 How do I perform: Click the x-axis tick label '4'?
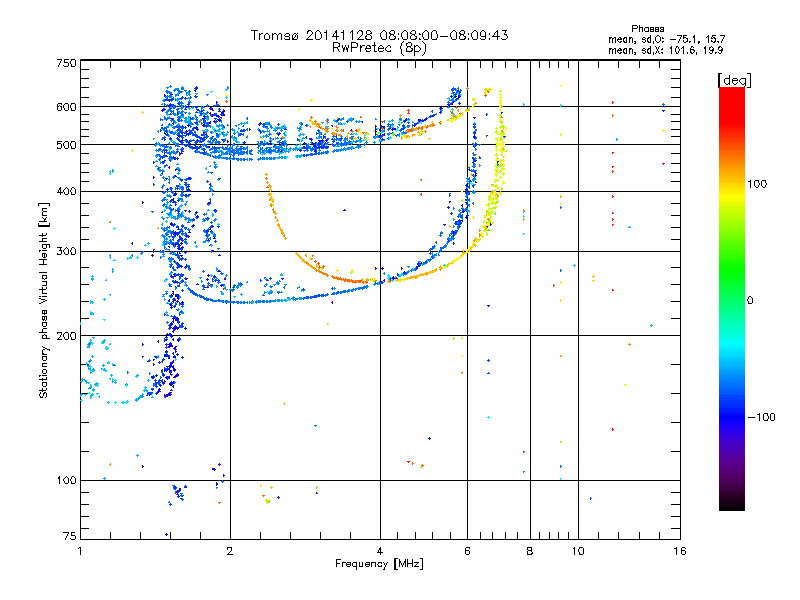[380, 551]
